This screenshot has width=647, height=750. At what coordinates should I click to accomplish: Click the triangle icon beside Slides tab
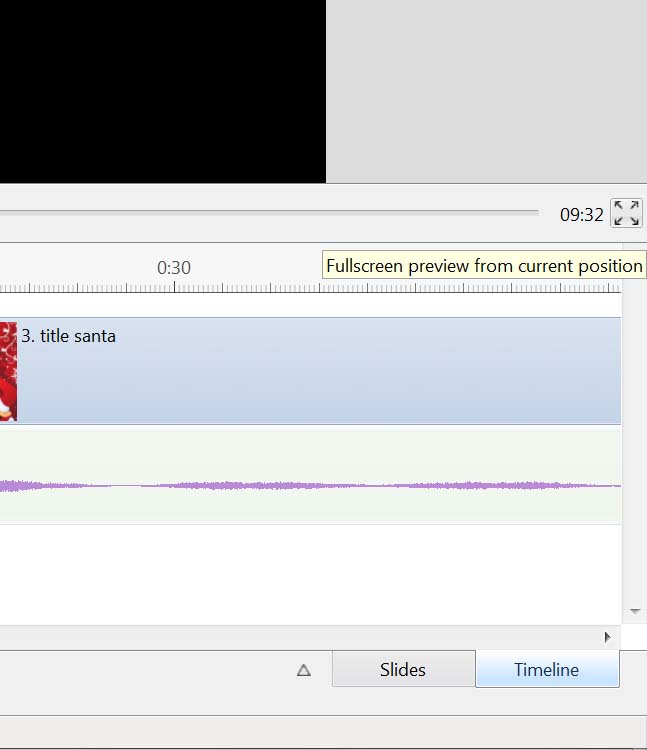pos(304,670)
